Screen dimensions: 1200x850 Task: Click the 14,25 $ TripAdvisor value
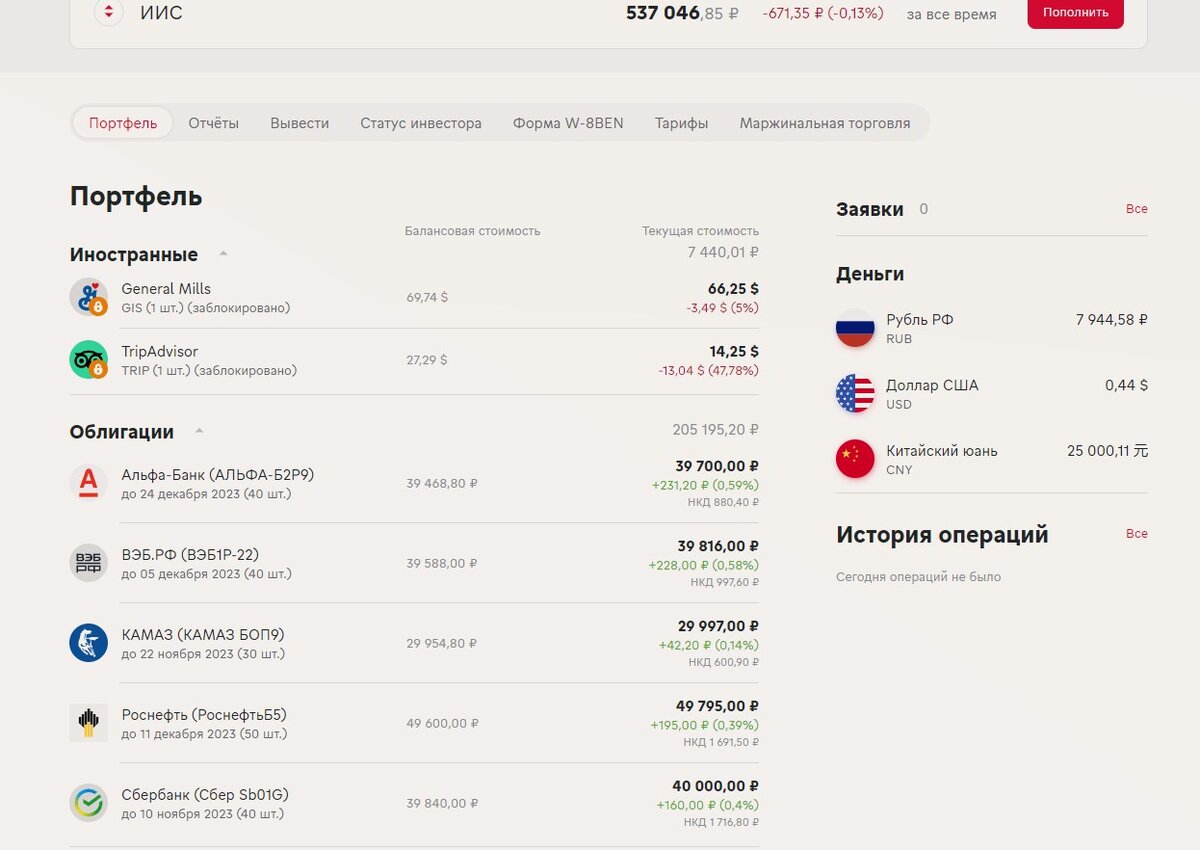click(734, 352)
